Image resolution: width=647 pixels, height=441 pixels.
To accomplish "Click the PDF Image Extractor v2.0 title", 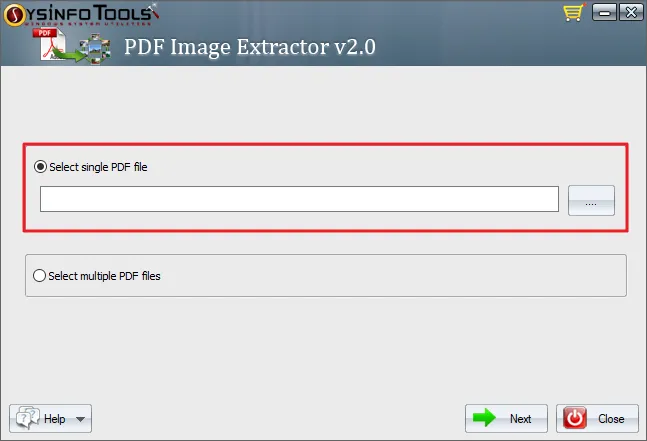I will (x=250, y=47).
